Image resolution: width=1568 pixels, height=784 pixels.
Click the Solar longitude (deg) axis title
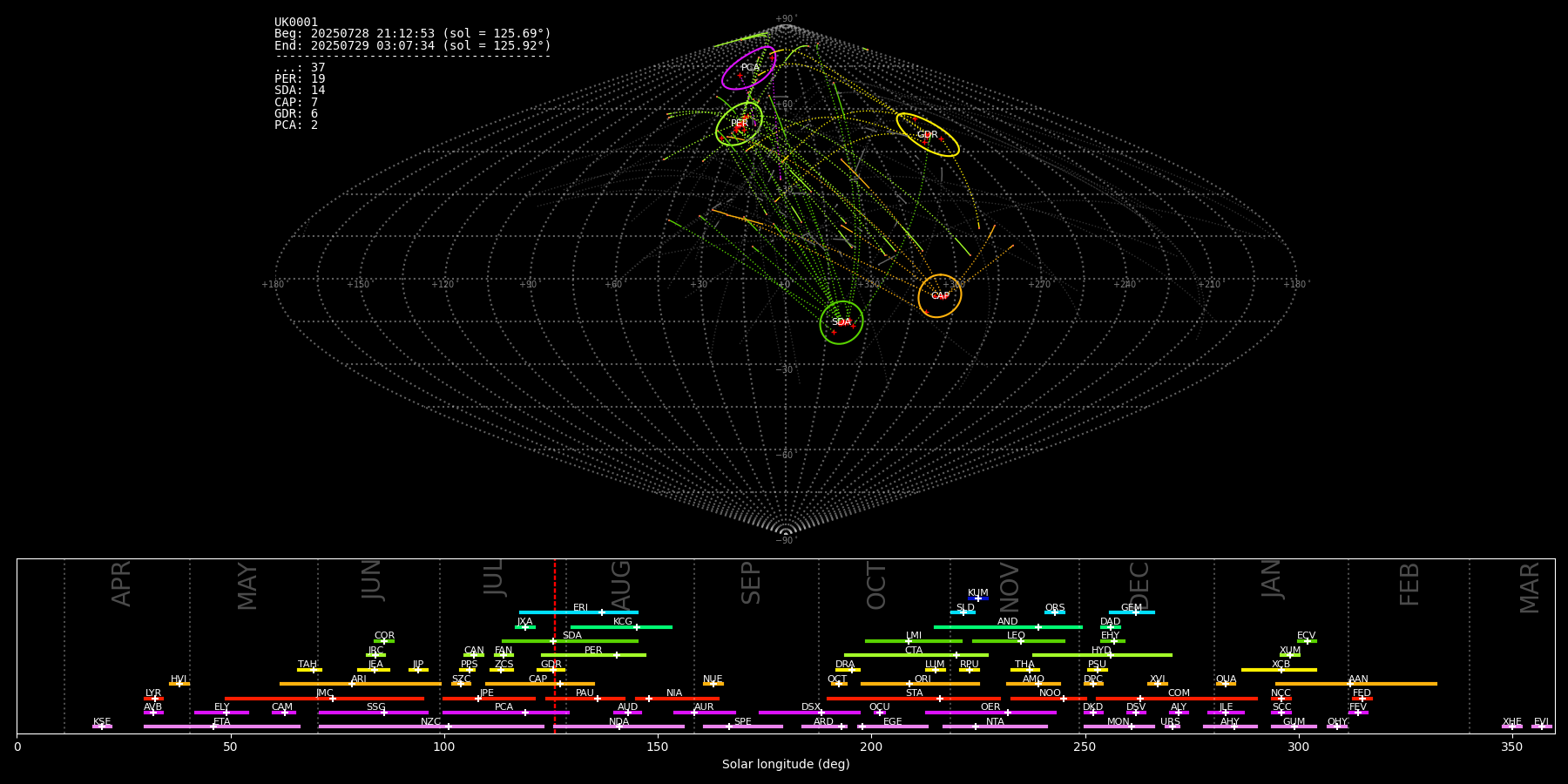786,764
